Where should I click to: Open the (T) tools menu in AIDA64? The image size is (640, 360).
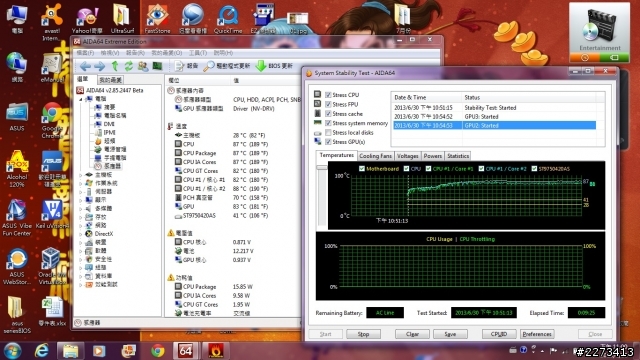click(198, 53)
